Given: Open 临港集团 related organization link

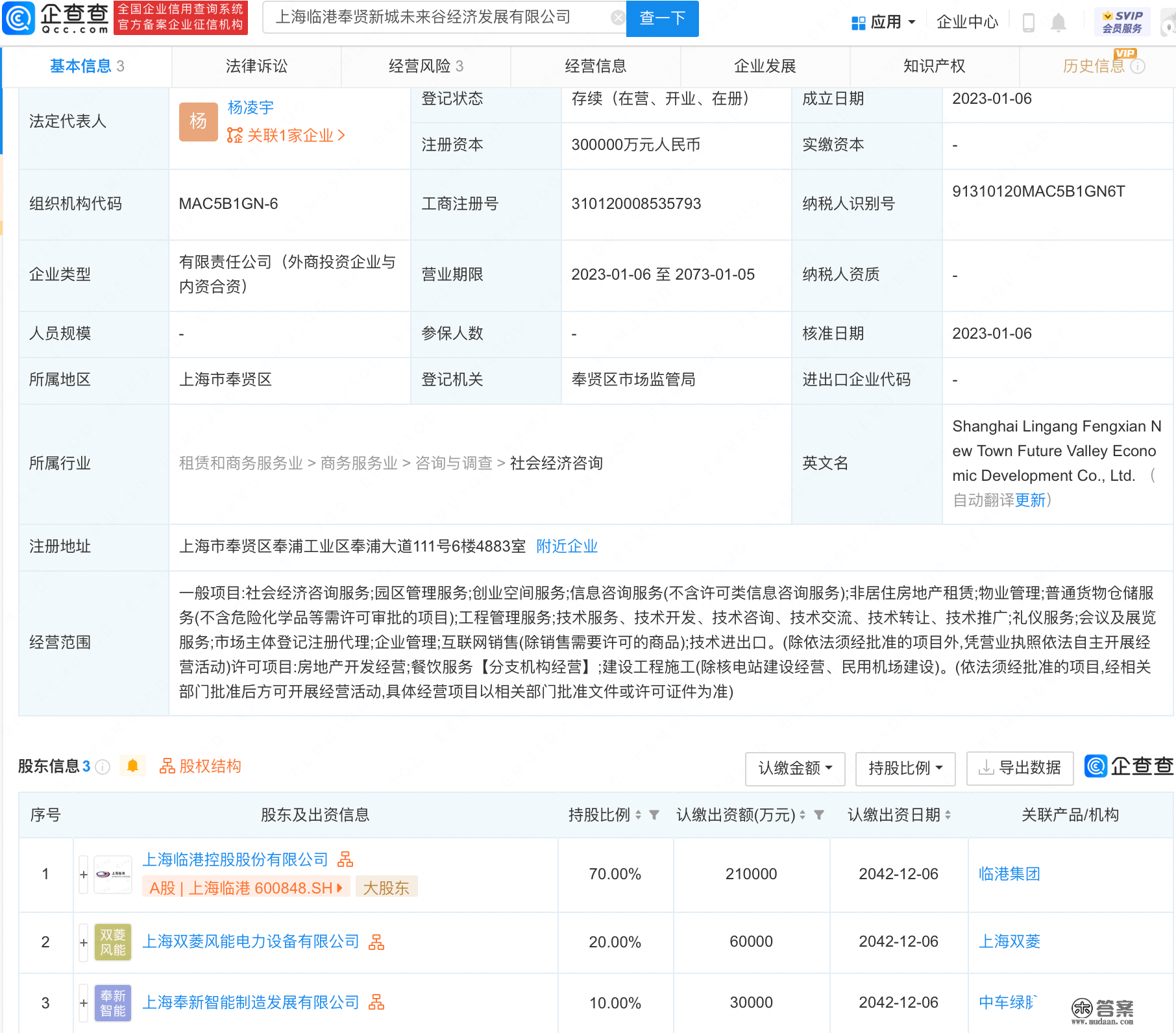Looking at the screenshot, I should pos(1009,874).
